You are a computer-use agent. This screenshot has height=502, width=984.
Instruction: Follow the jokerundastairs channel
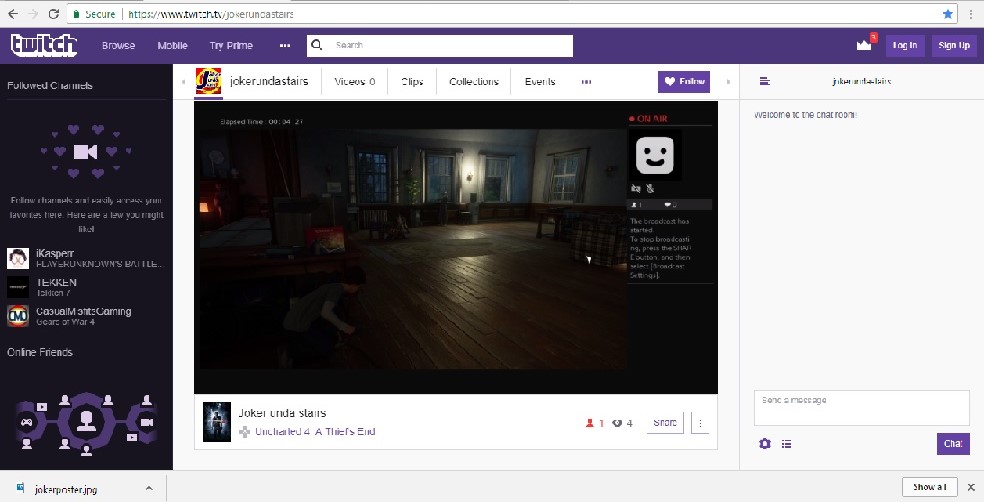click(684, 82)
